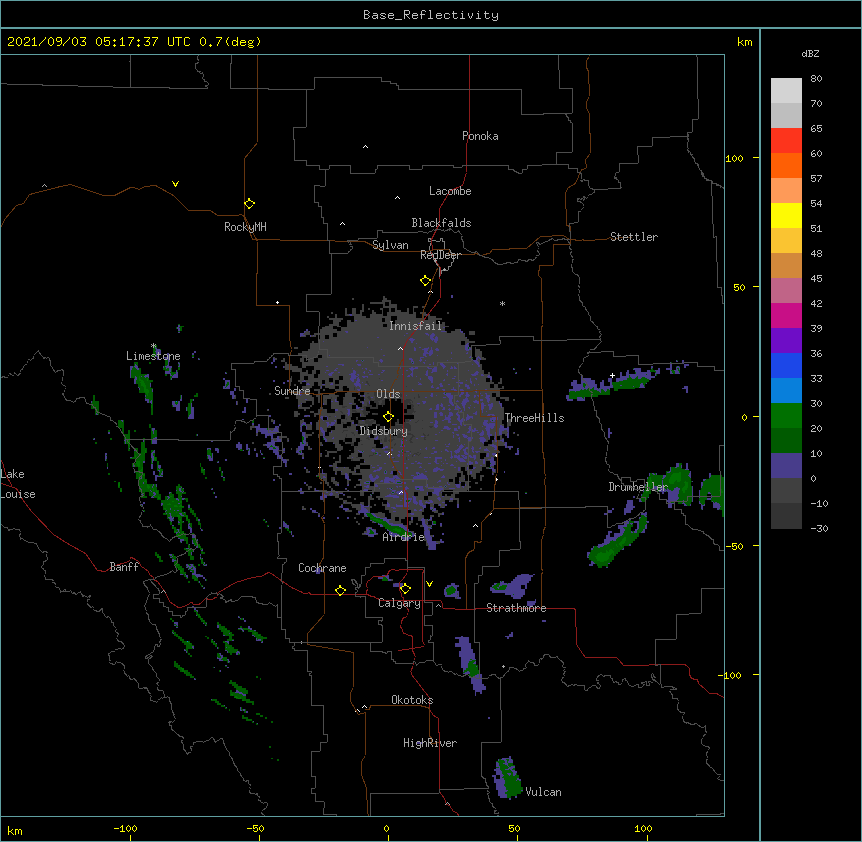Click the Drumheller label
Viewport: 862px width, 842px height.
pyautogui.click(x=638, y=487)
